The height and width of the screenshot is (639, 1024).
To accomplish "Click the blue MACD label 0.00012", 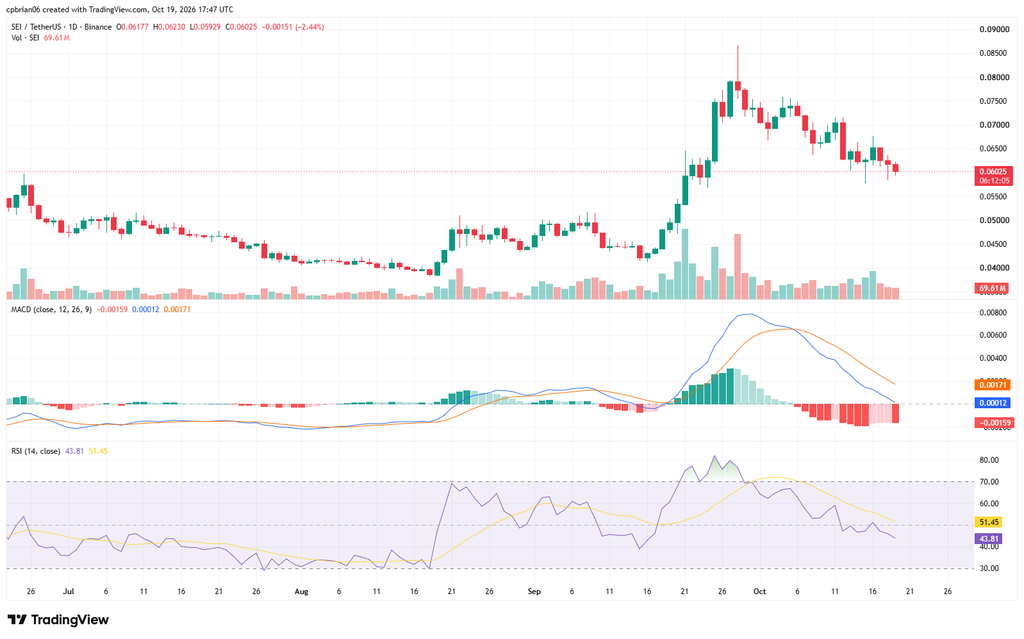I will [x=993, y=403].
